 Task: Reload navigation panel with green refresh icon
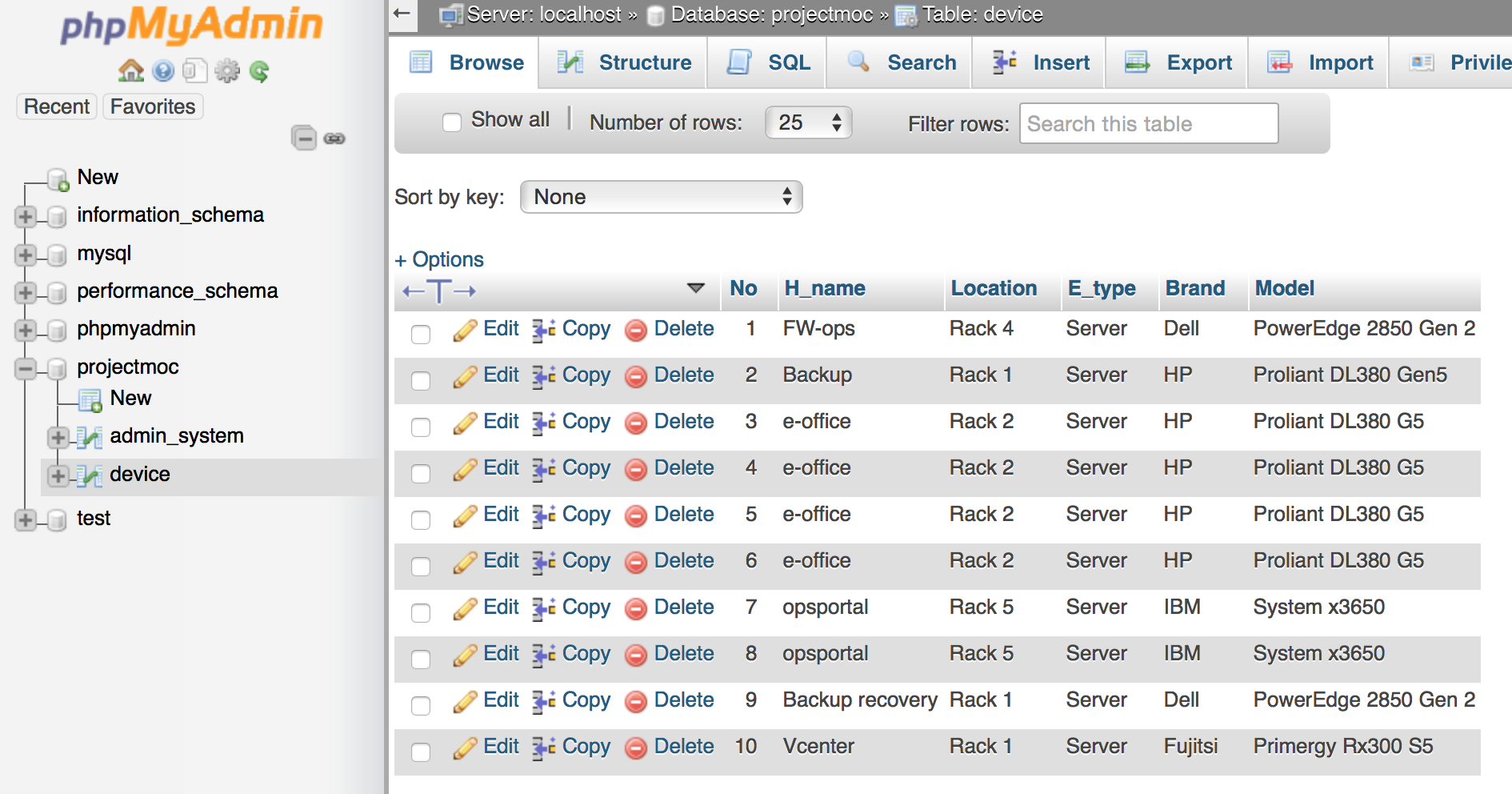(x=259, y=71)
